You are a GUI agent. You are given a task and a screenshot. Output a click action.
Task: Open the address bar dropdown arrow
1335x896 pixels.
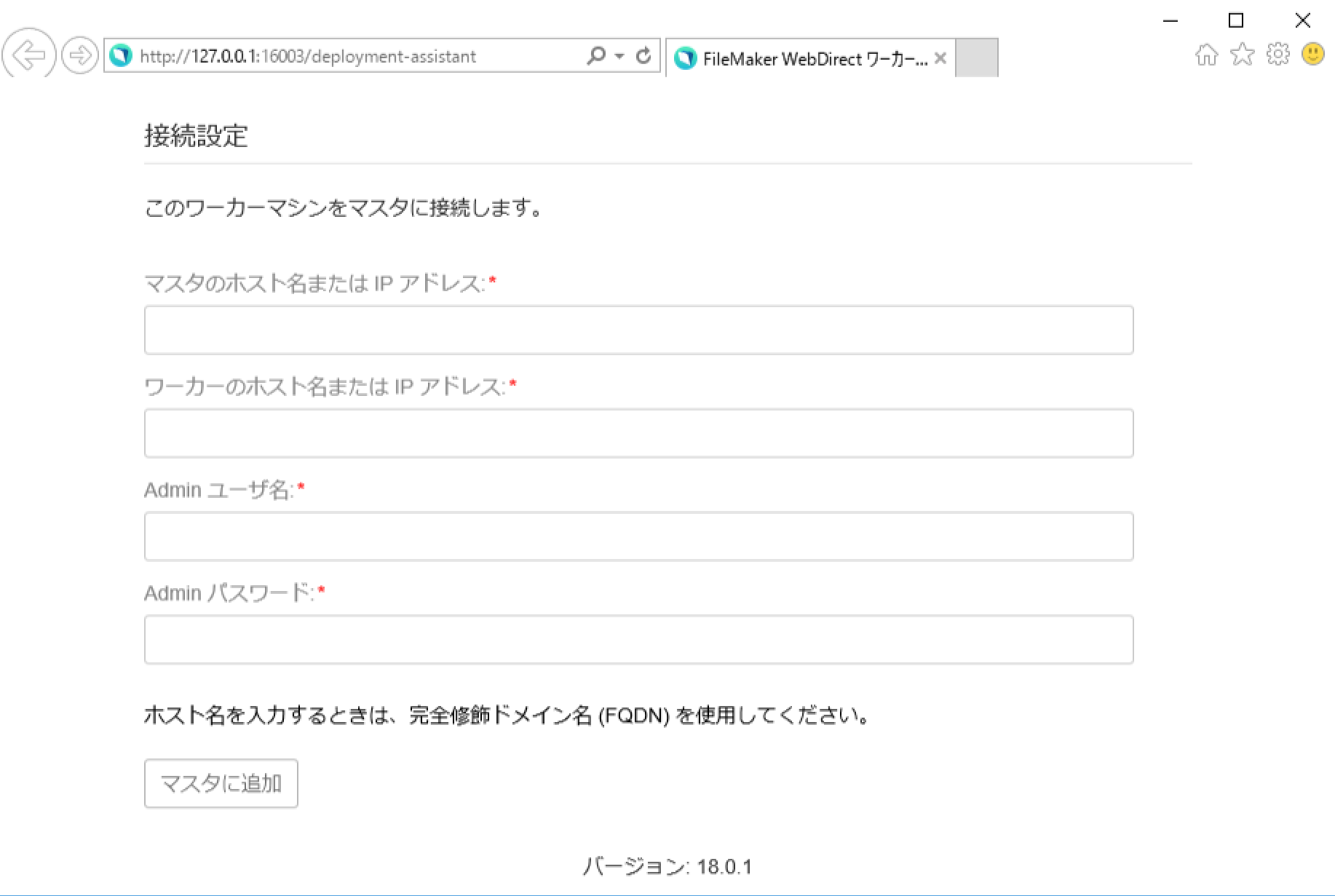click(x=619, y=56)
